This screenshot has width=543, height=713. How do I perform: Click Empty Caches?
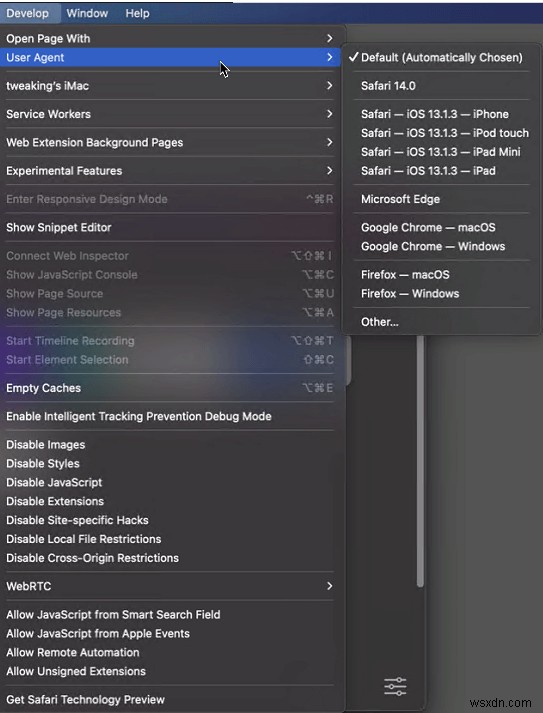170,388
